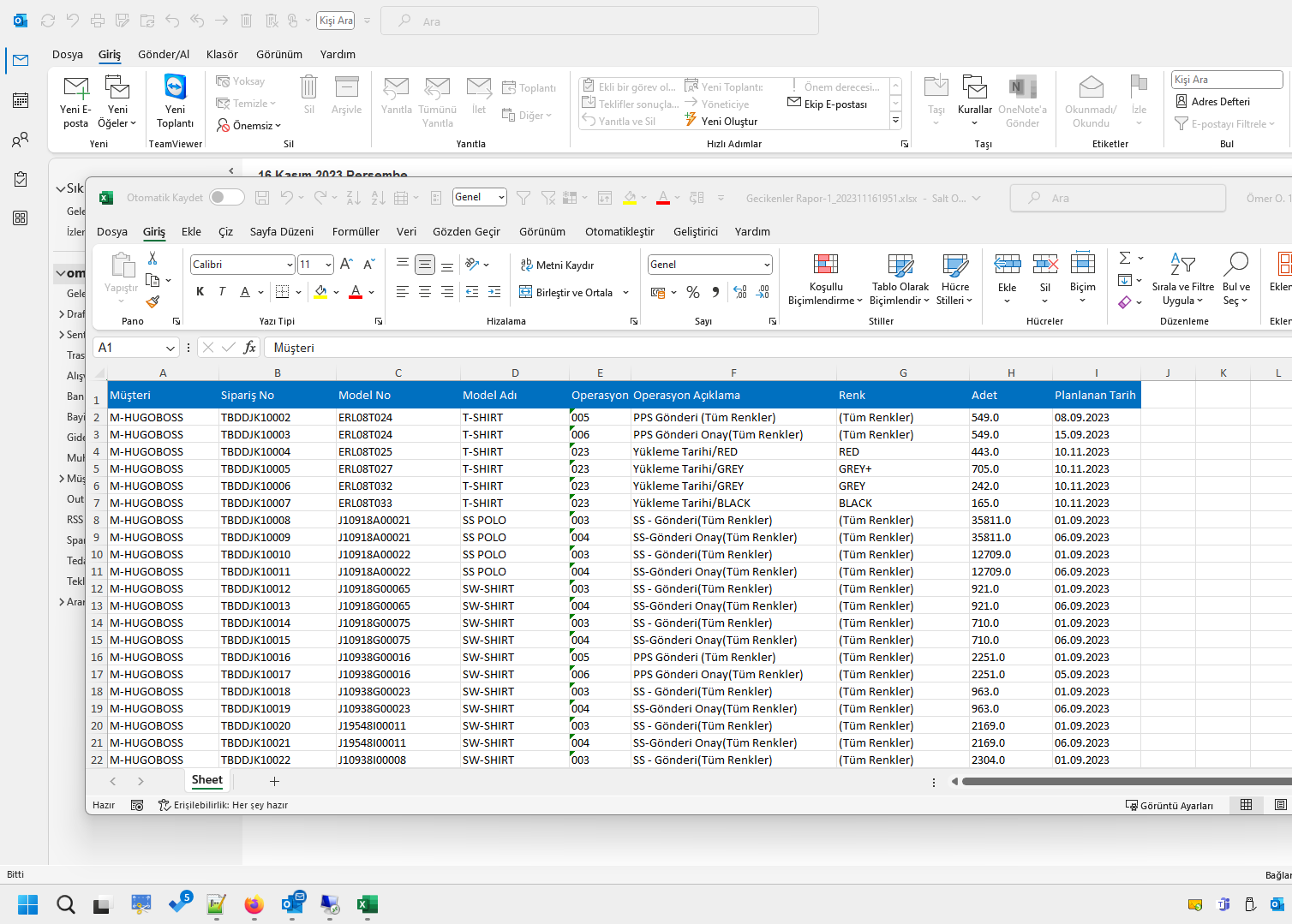Open font size 11 dropdown
This screenshot has width=1292, height=924.
(x=328, y=265)
